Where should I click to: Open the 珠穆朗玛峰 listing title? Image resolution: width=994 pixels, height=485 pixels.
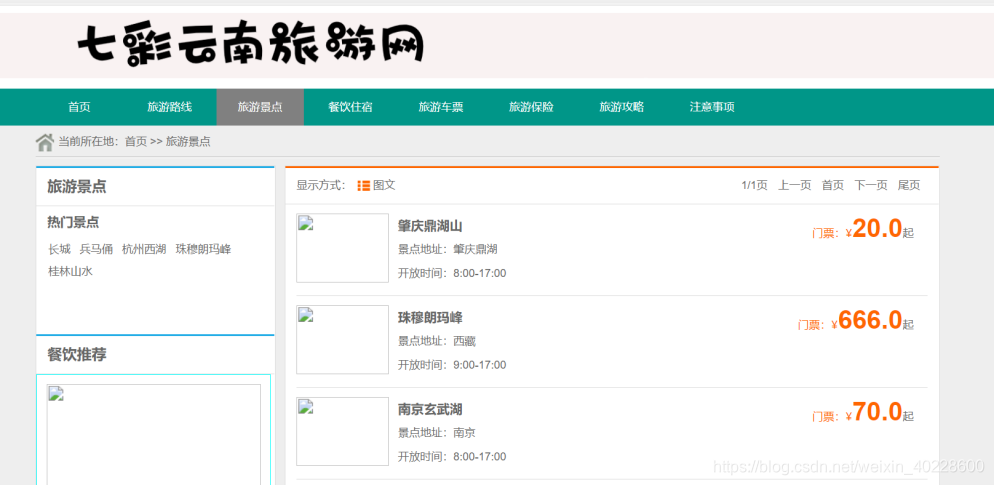[x=430, y=318]
